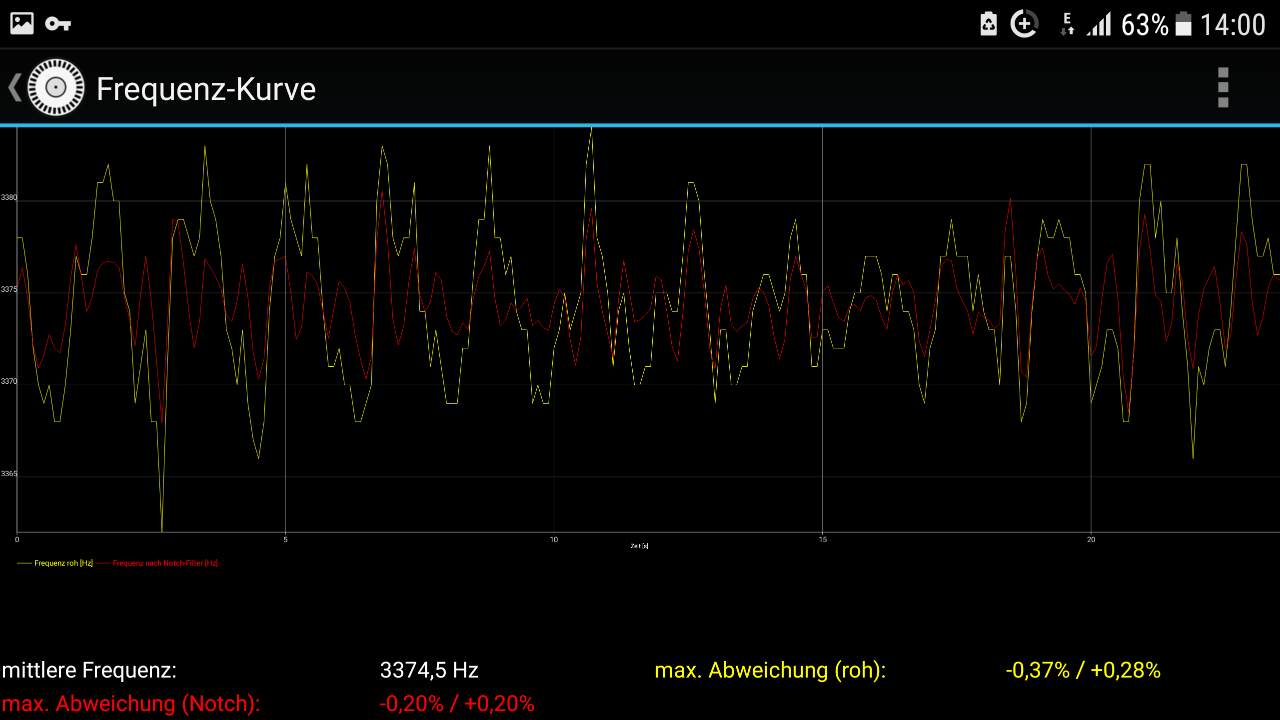Tap the x-axis tick labeled 20

click(x=1091, y=539)
